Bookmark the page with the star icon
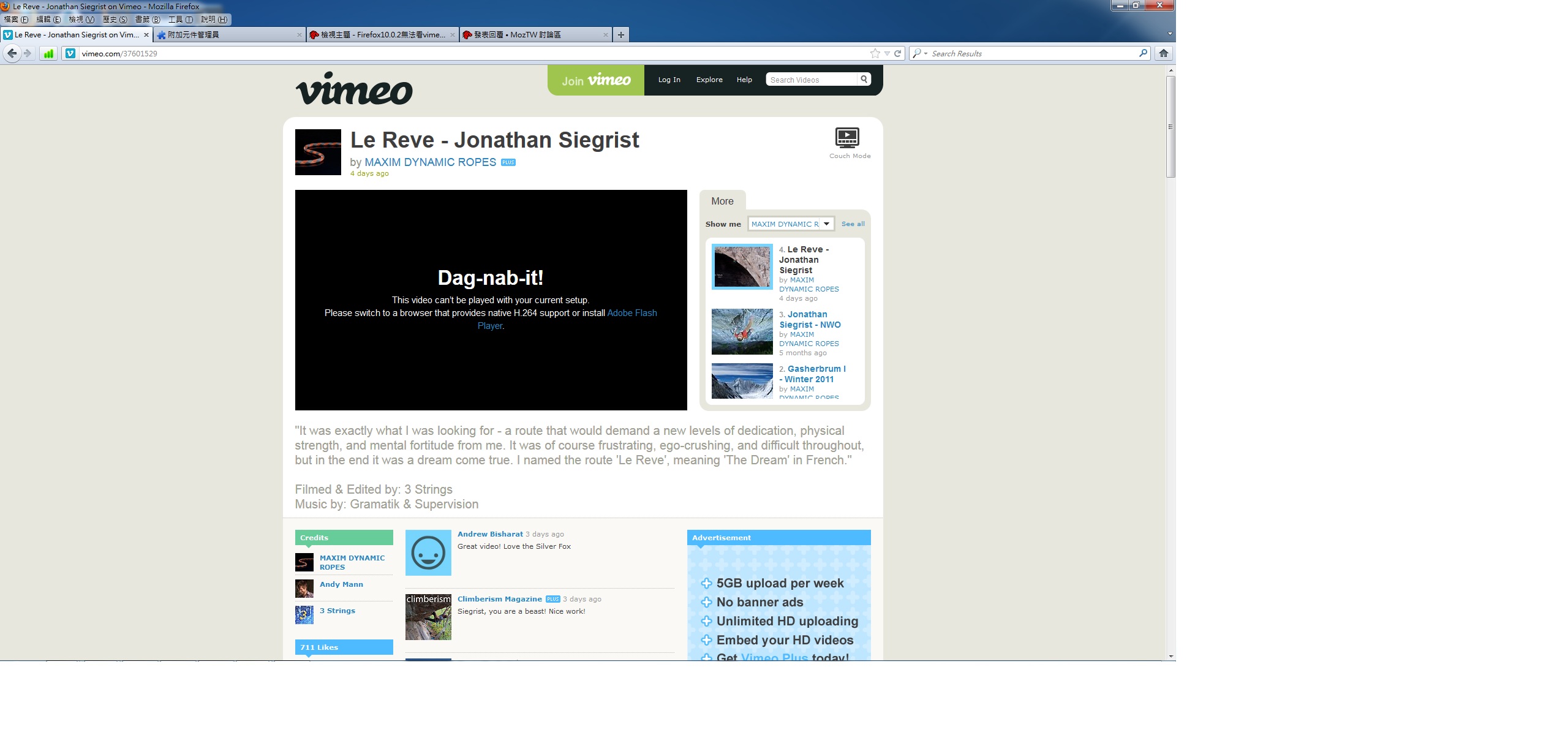 (875, 53)
